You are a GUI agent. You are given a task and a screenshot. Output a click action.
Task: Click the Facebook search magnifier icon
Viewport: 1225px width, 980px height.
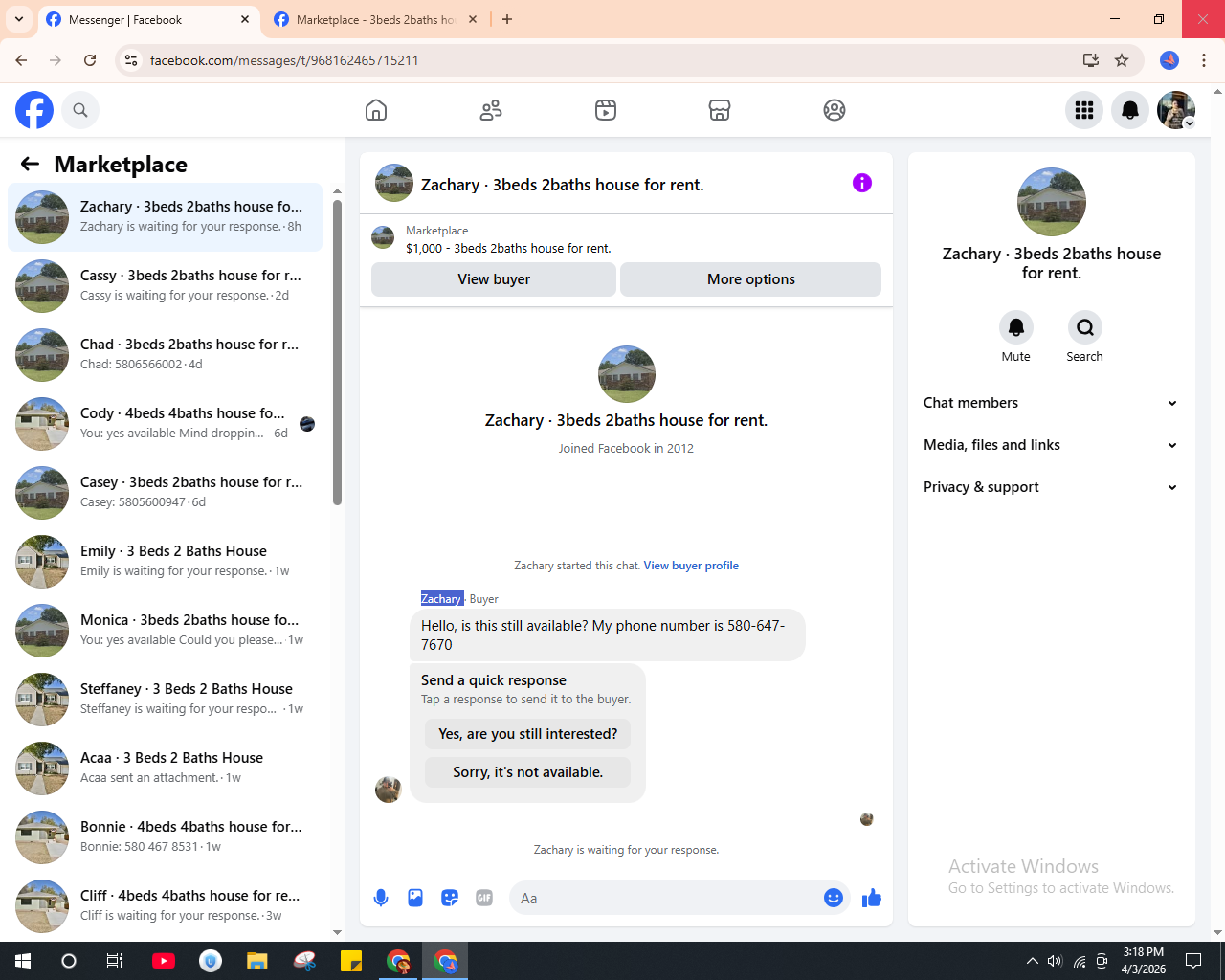coord(80,110)
